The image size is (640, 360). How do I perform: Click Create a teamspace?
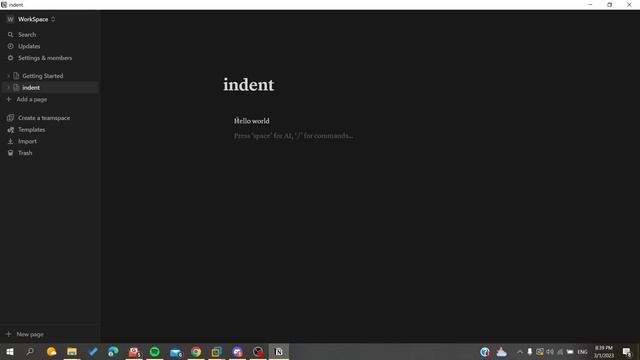point(44,118)
